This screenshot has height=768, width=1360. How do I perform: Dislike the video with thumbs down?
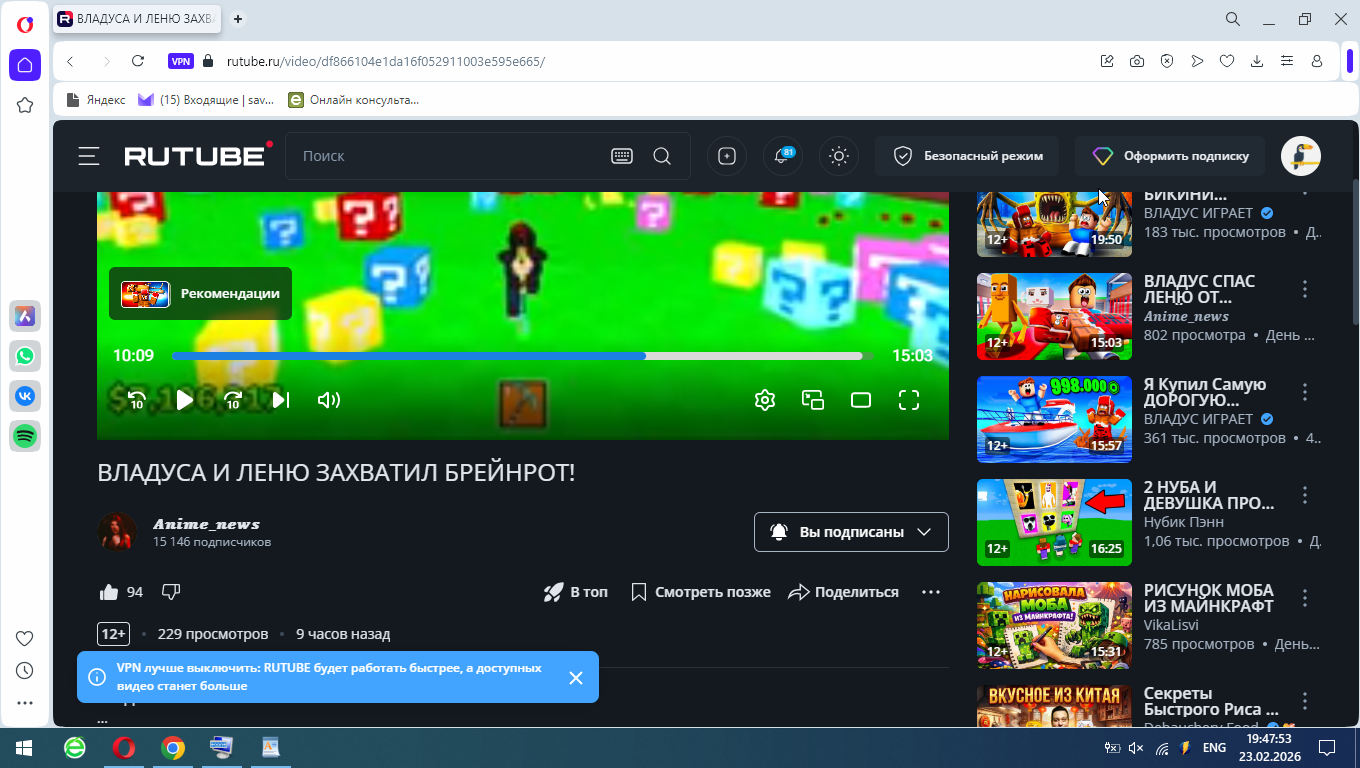point(171,592)
